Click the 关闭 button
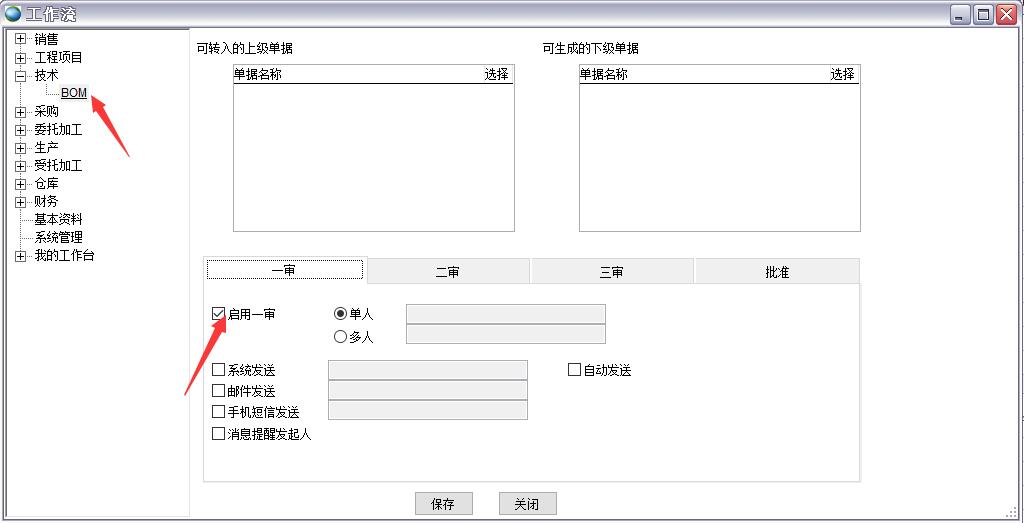1024x523 pixels. click(527, 504)
